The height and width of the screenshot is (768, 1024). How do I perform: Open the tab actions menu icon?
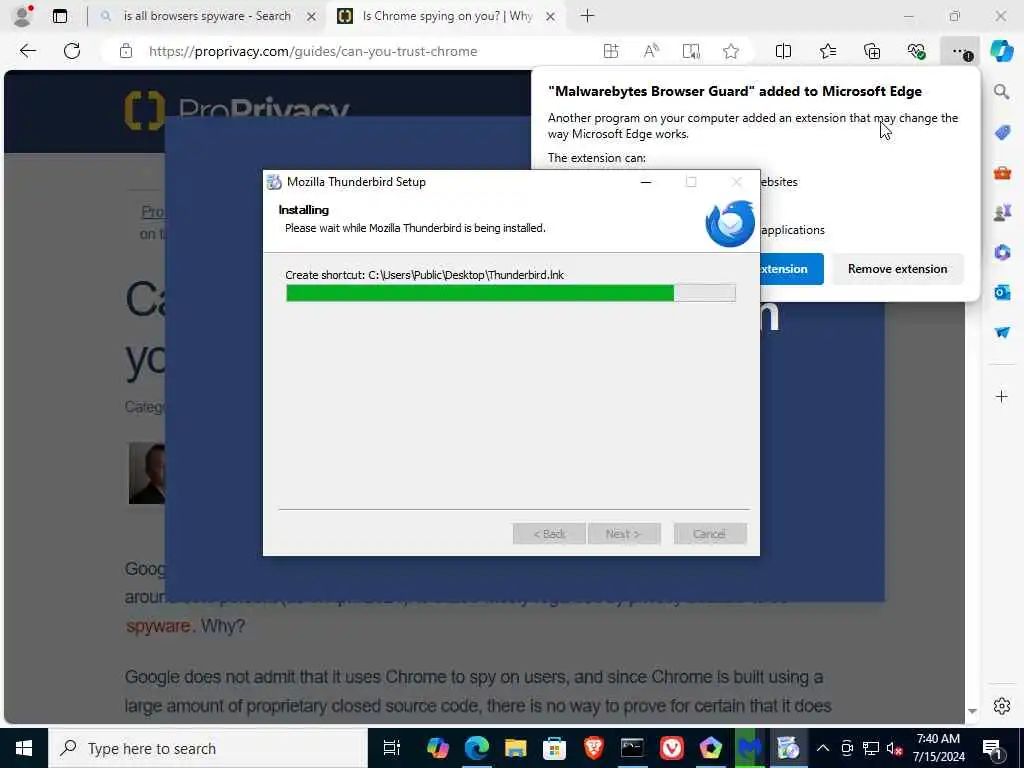coord(60,16)
